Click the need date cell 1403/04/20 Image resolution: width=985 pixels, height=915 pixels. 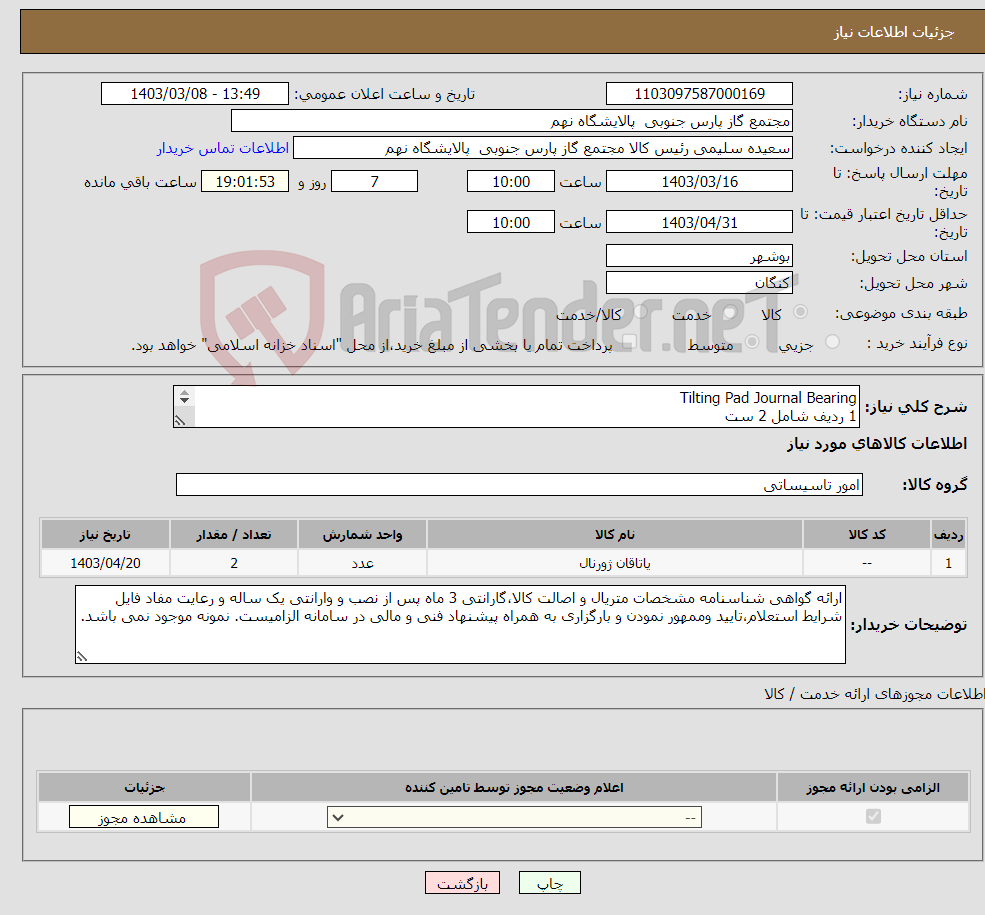(x=105, y=563)
